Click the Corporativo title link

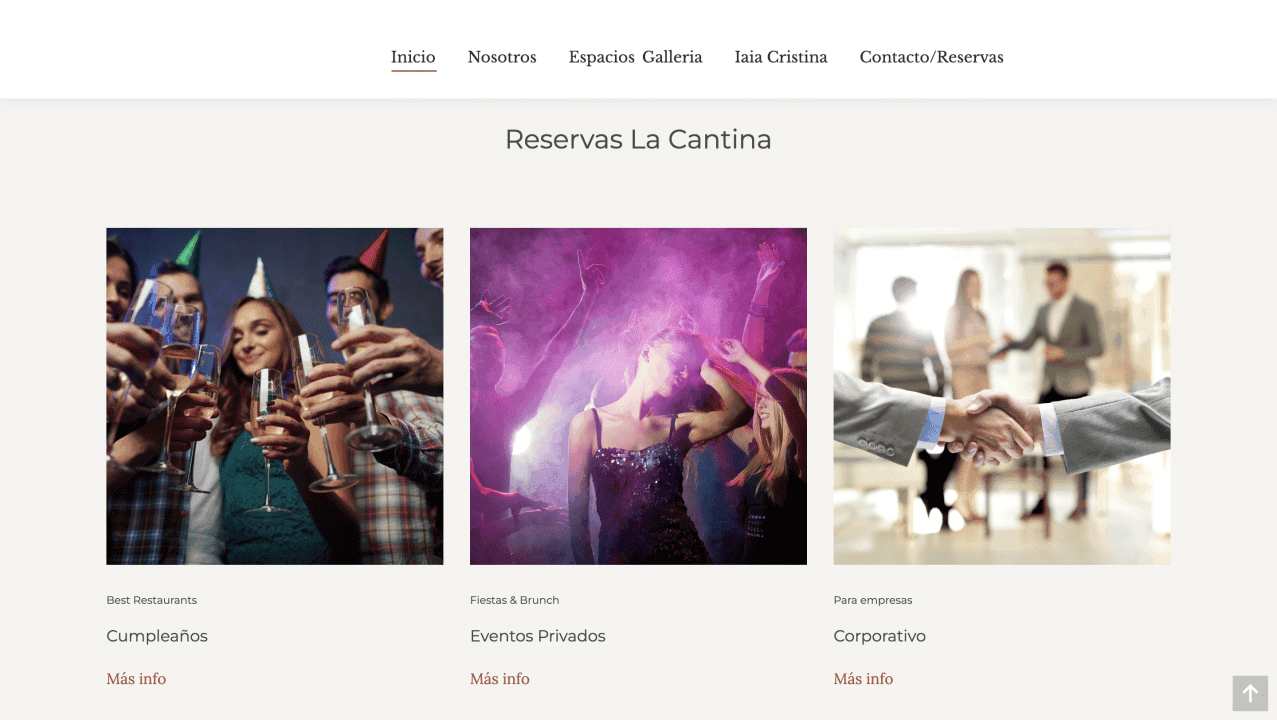tap(880, 636)
